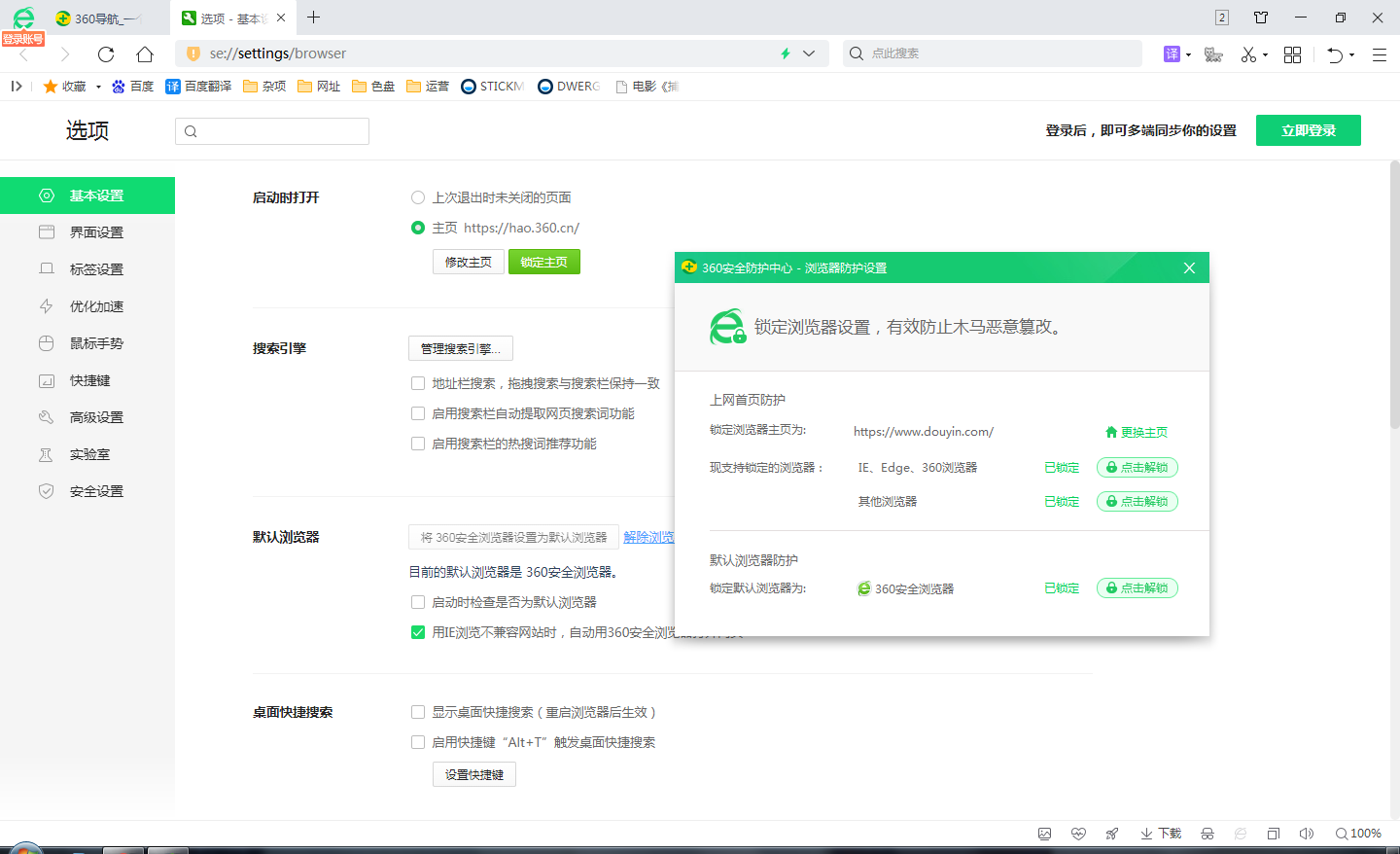
Task: Expand the 收藏 favorites dropdown
Action: pyautogui.click(x=96, y=86)
